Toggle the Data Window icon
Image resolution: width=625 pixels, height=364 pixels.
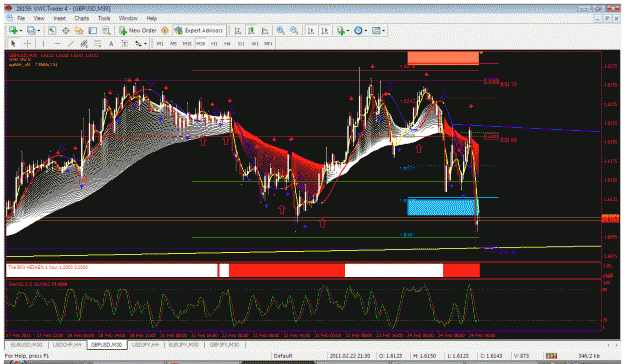tap(65, 31)
